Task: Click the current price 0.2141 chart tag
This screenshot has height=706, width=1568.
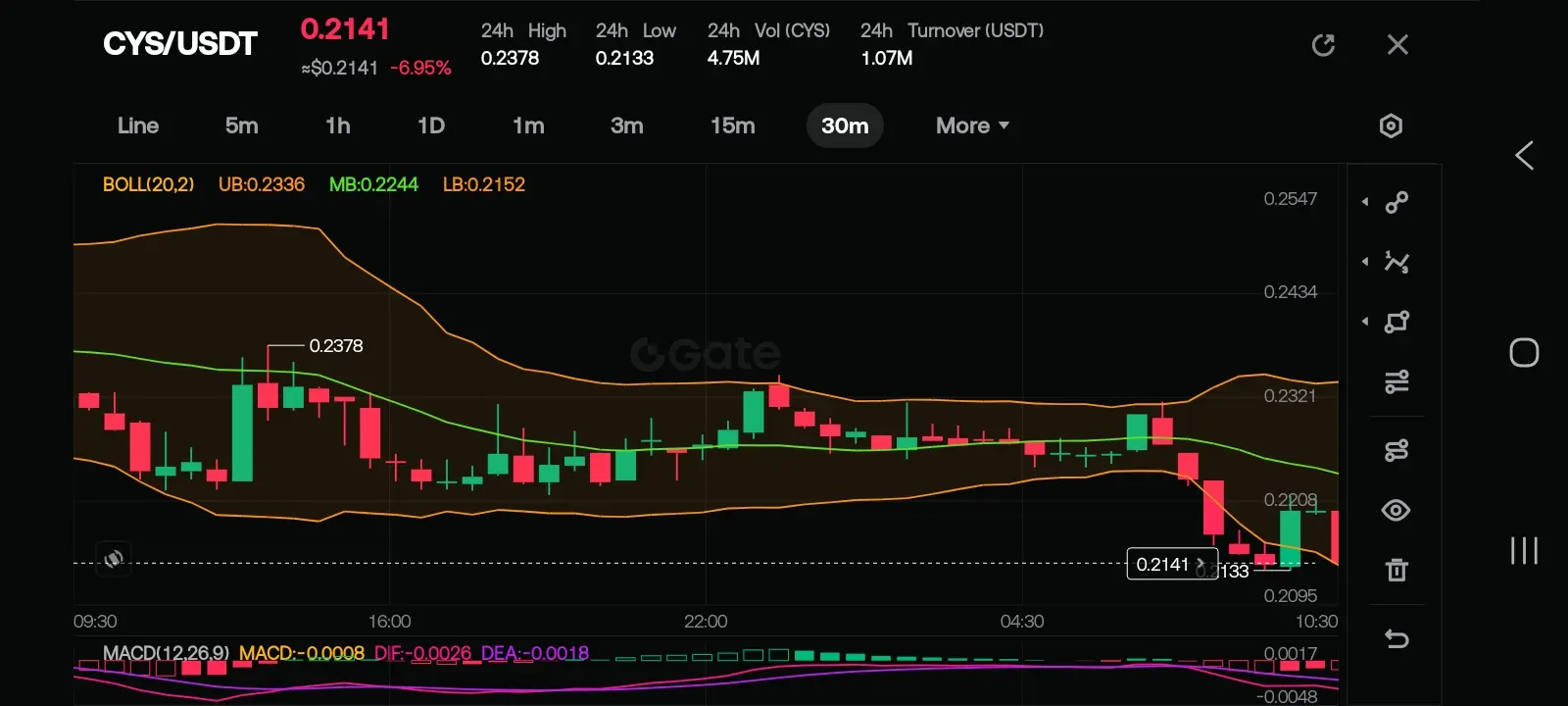Action: coord(1172,564)
